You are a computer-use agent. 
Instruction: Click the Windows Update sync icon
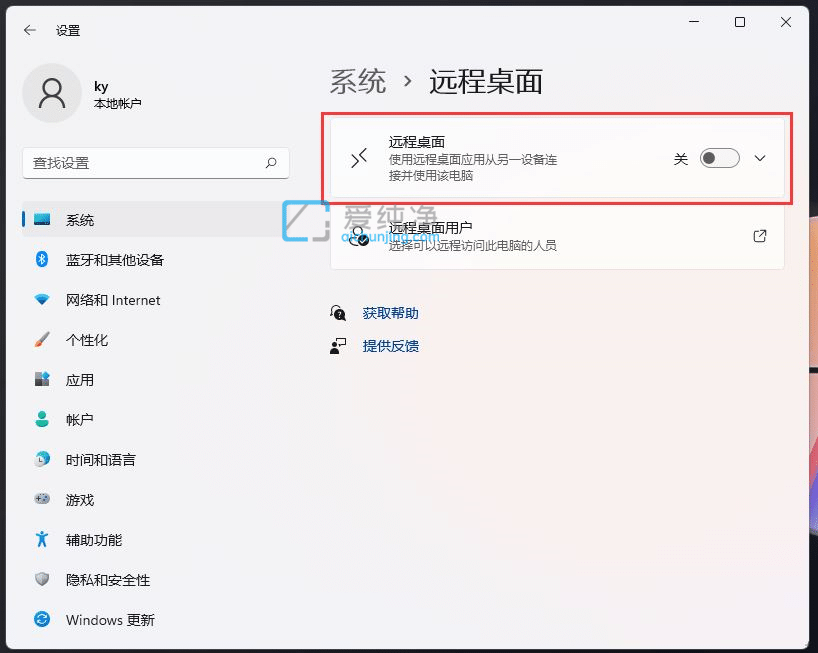click(42, 619)
